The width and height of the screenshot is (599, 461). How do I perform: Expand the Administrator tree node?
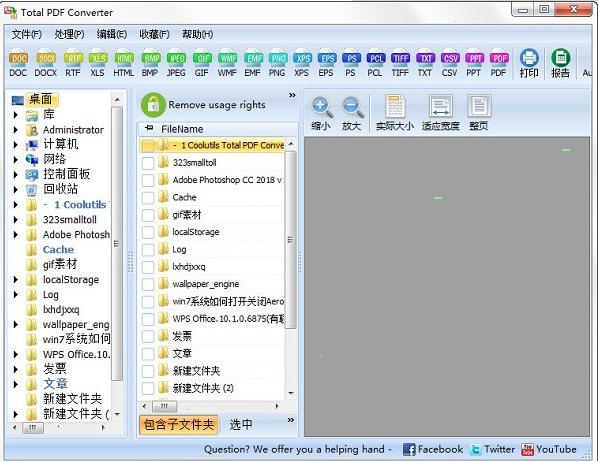point(16,130)
